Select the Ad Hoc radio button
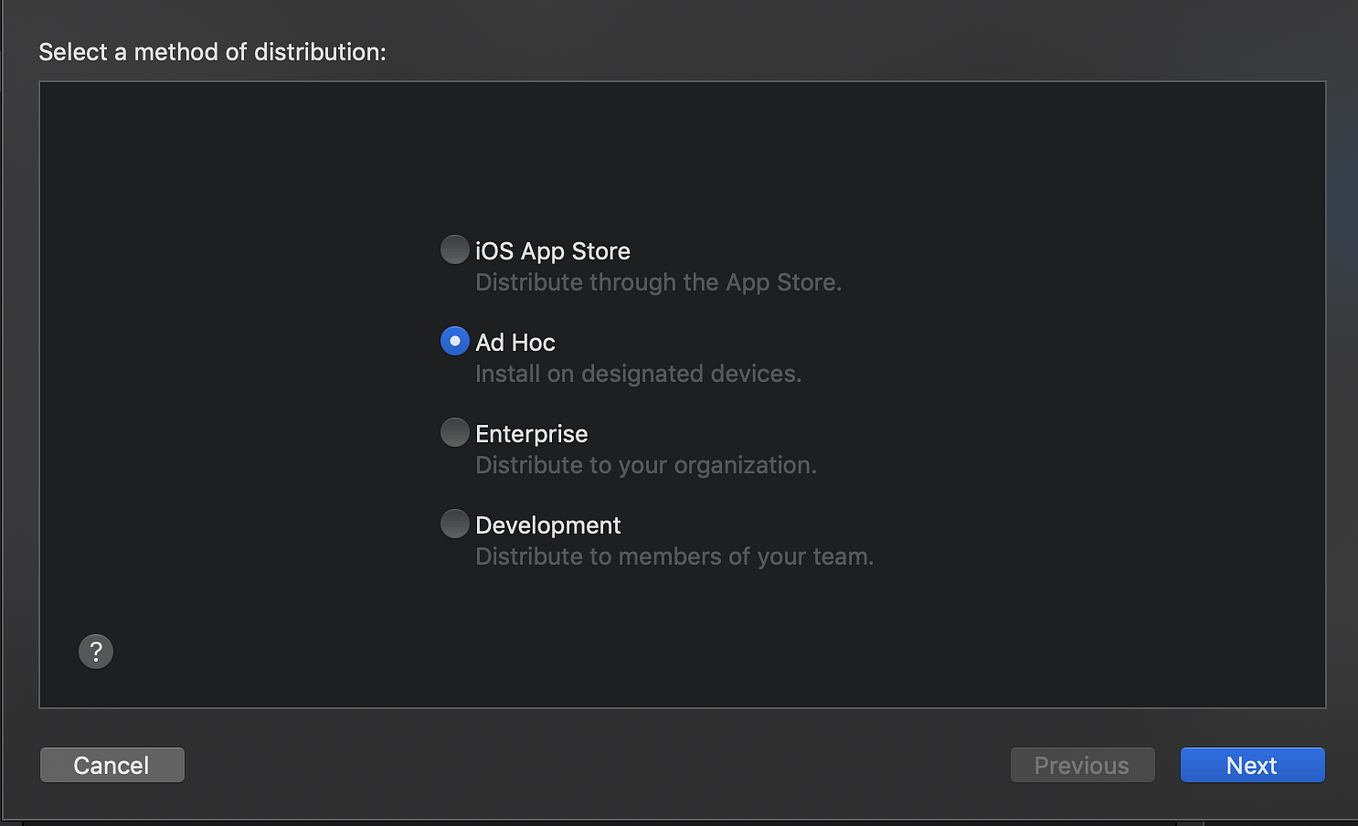Image resolution: width=1358 pixels, height=826 pixels. pyautogui.click(x=454, y=340)
